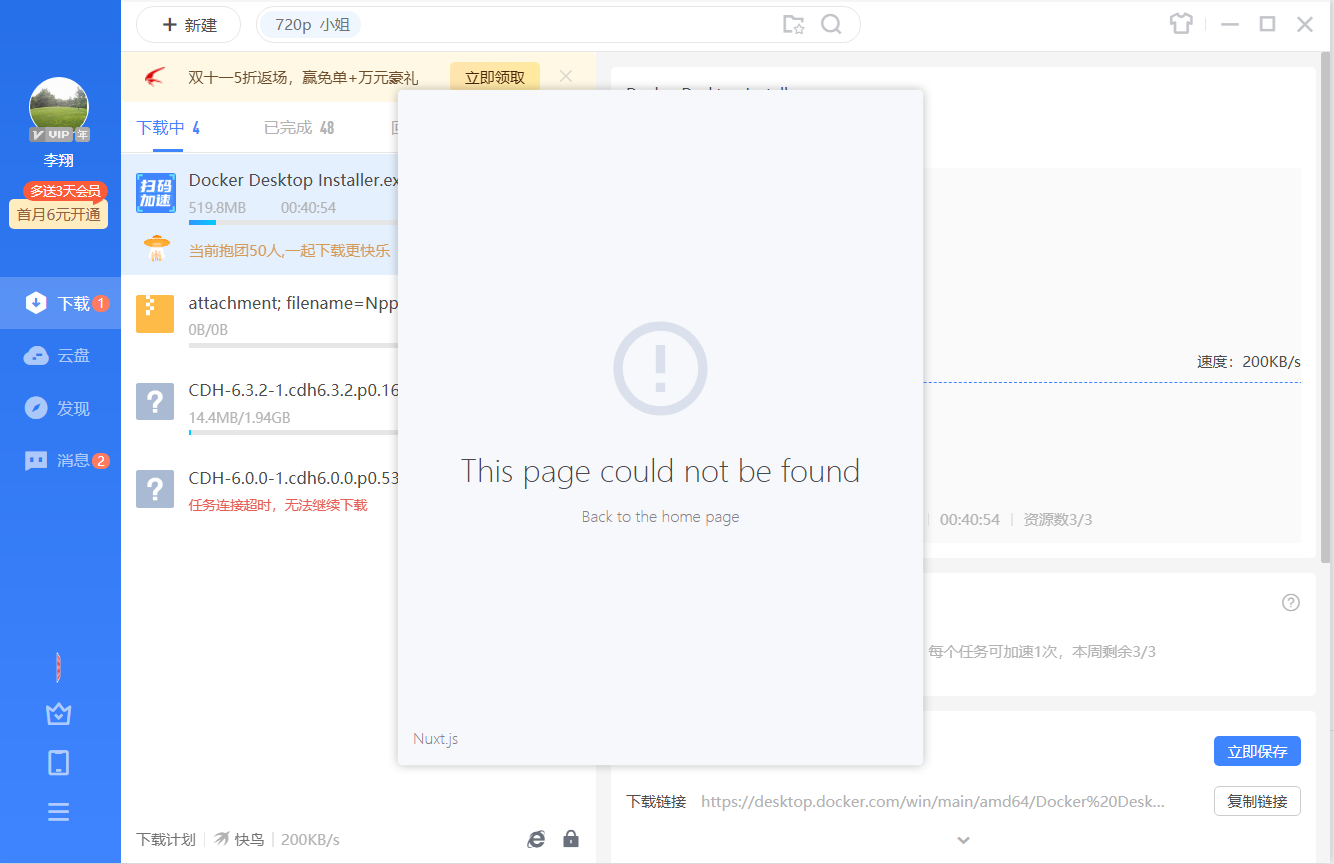Screen dimensions: 1334x864
Task: Click the 新建 new task button
Action: click(188, 25)
